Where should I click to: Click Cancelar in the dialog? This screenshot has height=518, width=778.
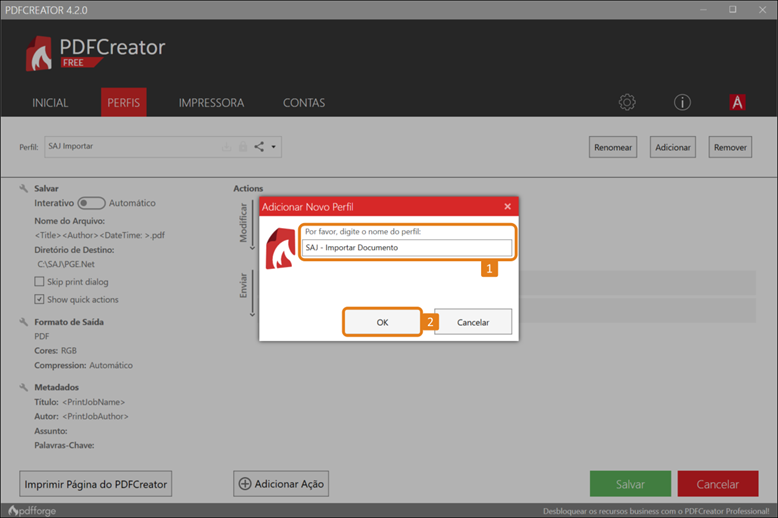click(x=473, y=322)
